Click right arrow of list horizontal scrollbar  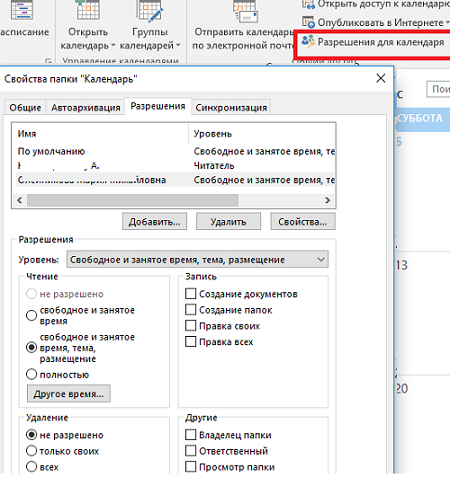tap(328, 200)
